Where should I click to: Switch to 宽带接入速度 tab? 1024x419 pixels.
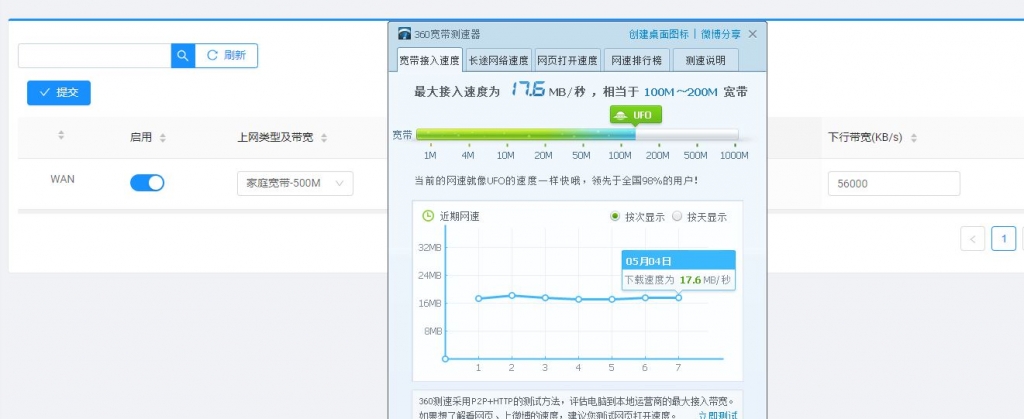430,60
